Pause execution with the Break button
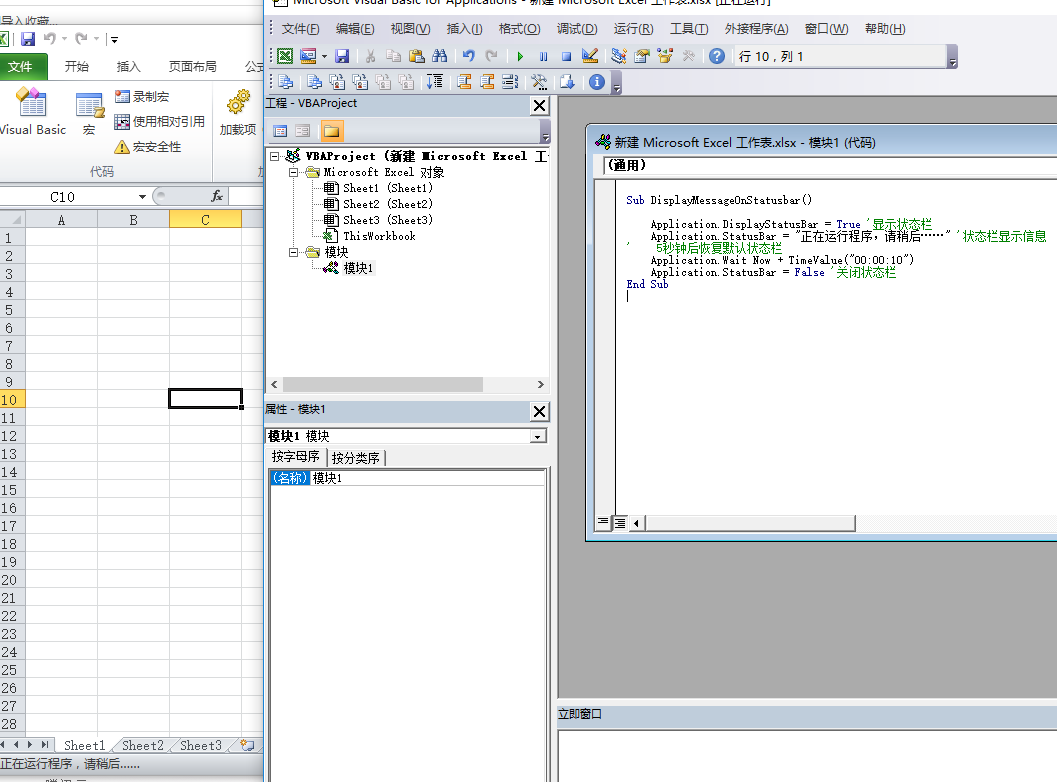1057x782 pixels. pos(543,57)
